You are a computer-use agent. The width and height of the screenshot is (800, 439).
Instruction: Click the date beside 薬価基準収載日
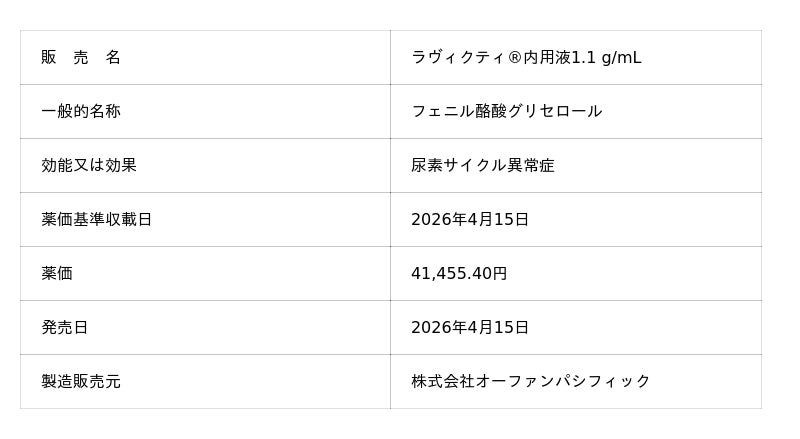click(x=470, y=220)
